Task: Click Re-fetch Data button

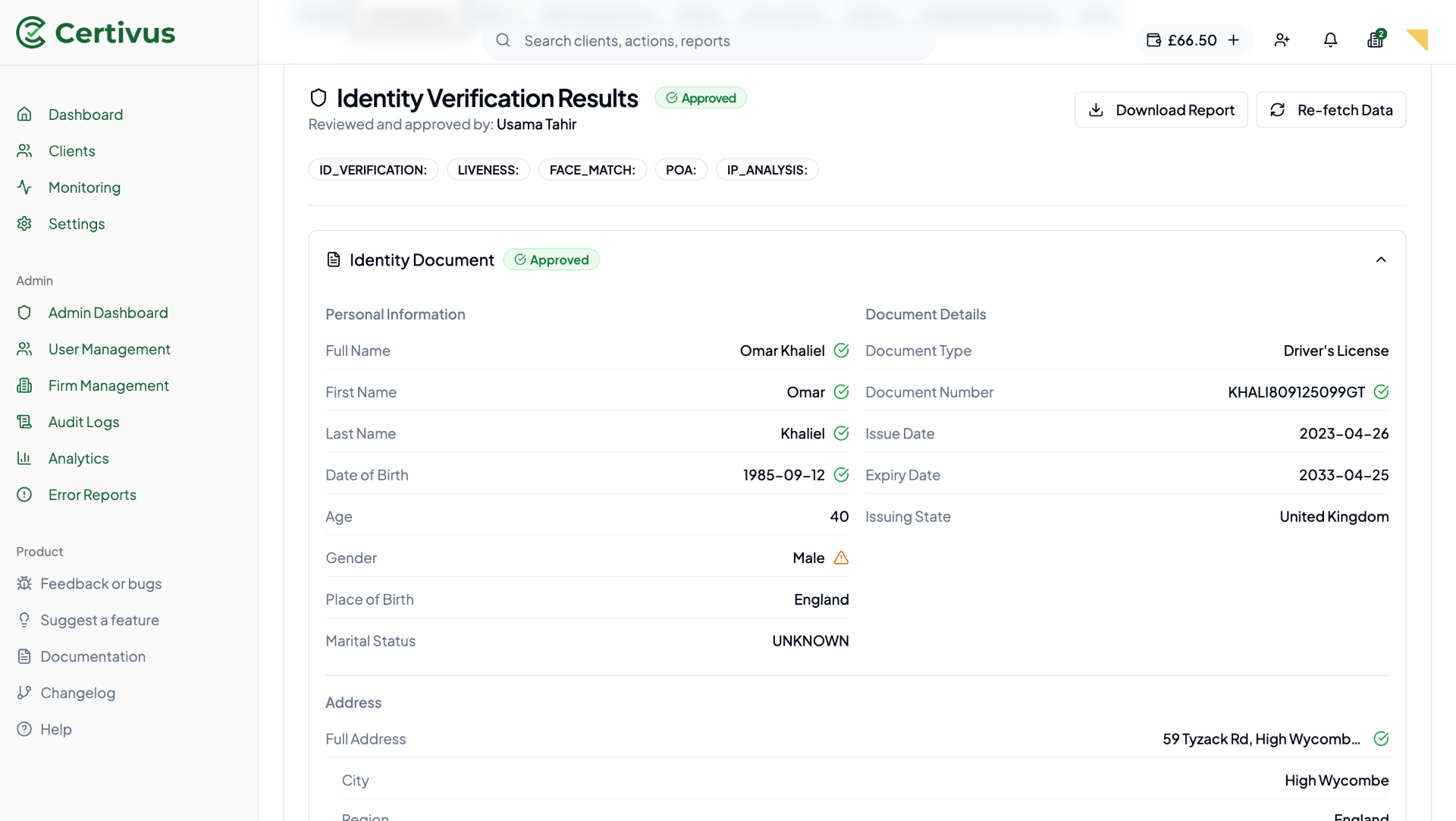Action: 1331,110
